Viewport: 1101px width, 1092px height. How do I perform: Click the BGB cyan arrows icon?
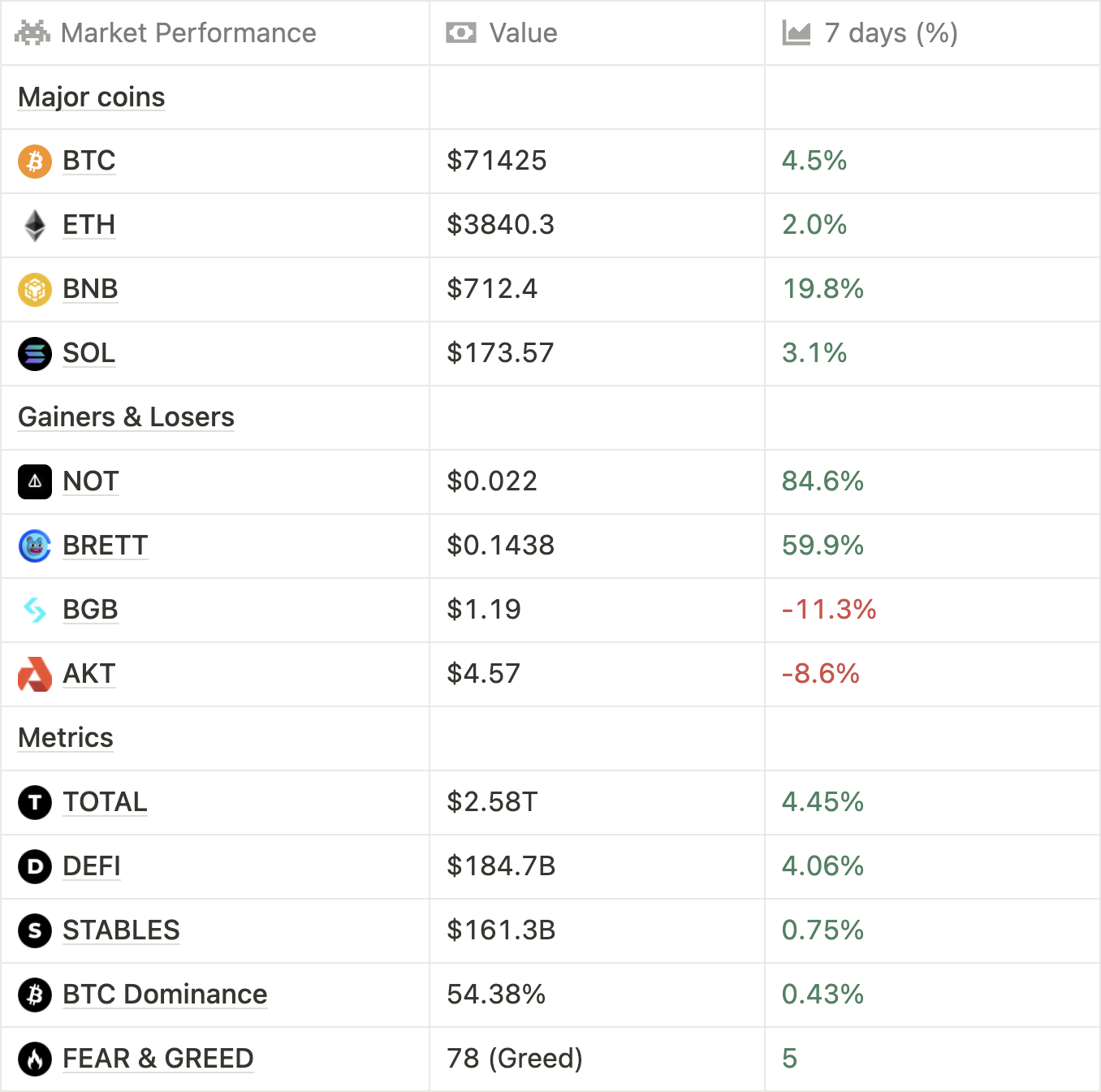[x=35, y=610]
